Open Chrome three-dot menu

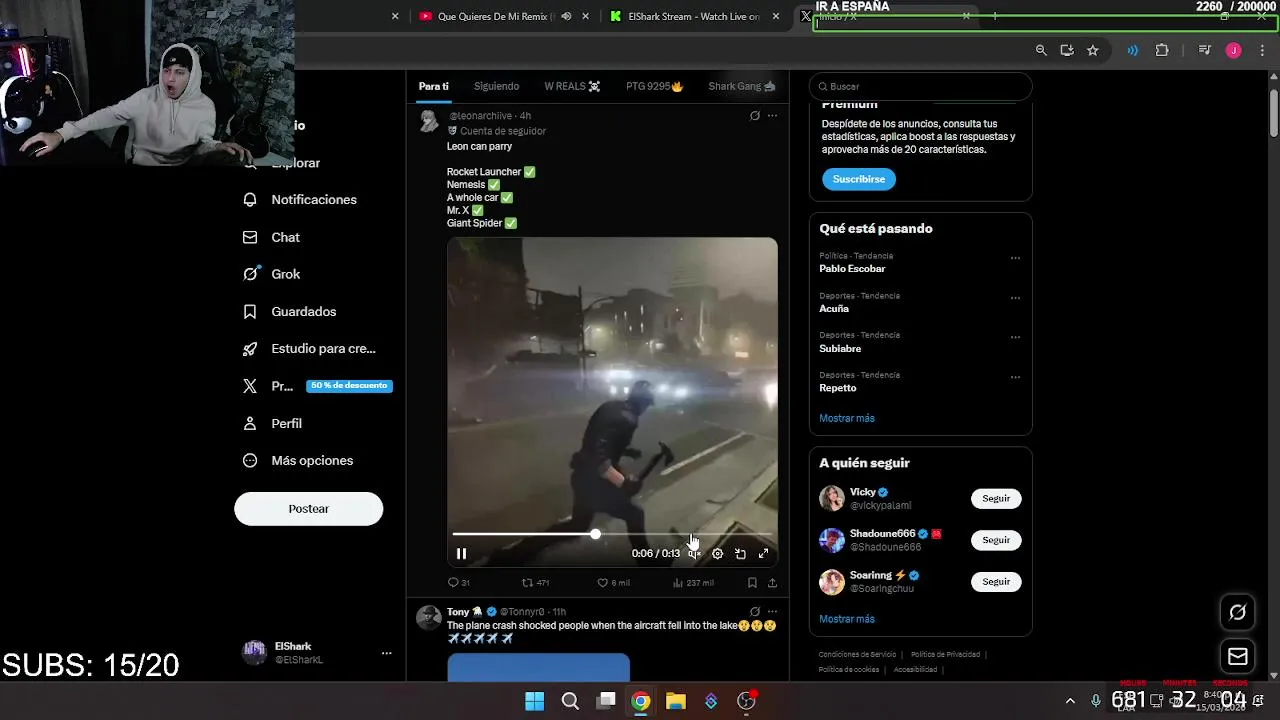pos(1260,50)
